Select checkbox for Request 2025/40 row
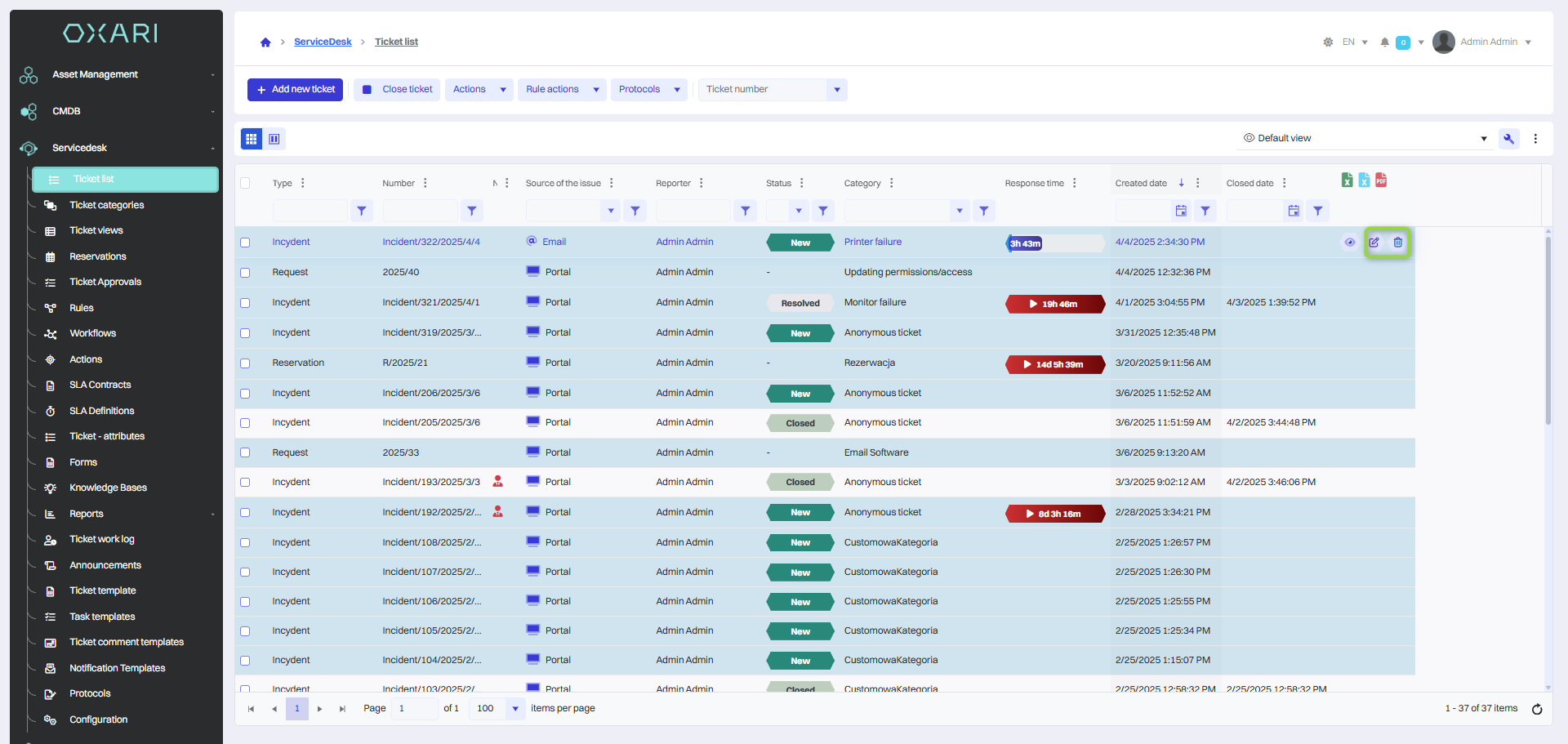 point(245,273)
